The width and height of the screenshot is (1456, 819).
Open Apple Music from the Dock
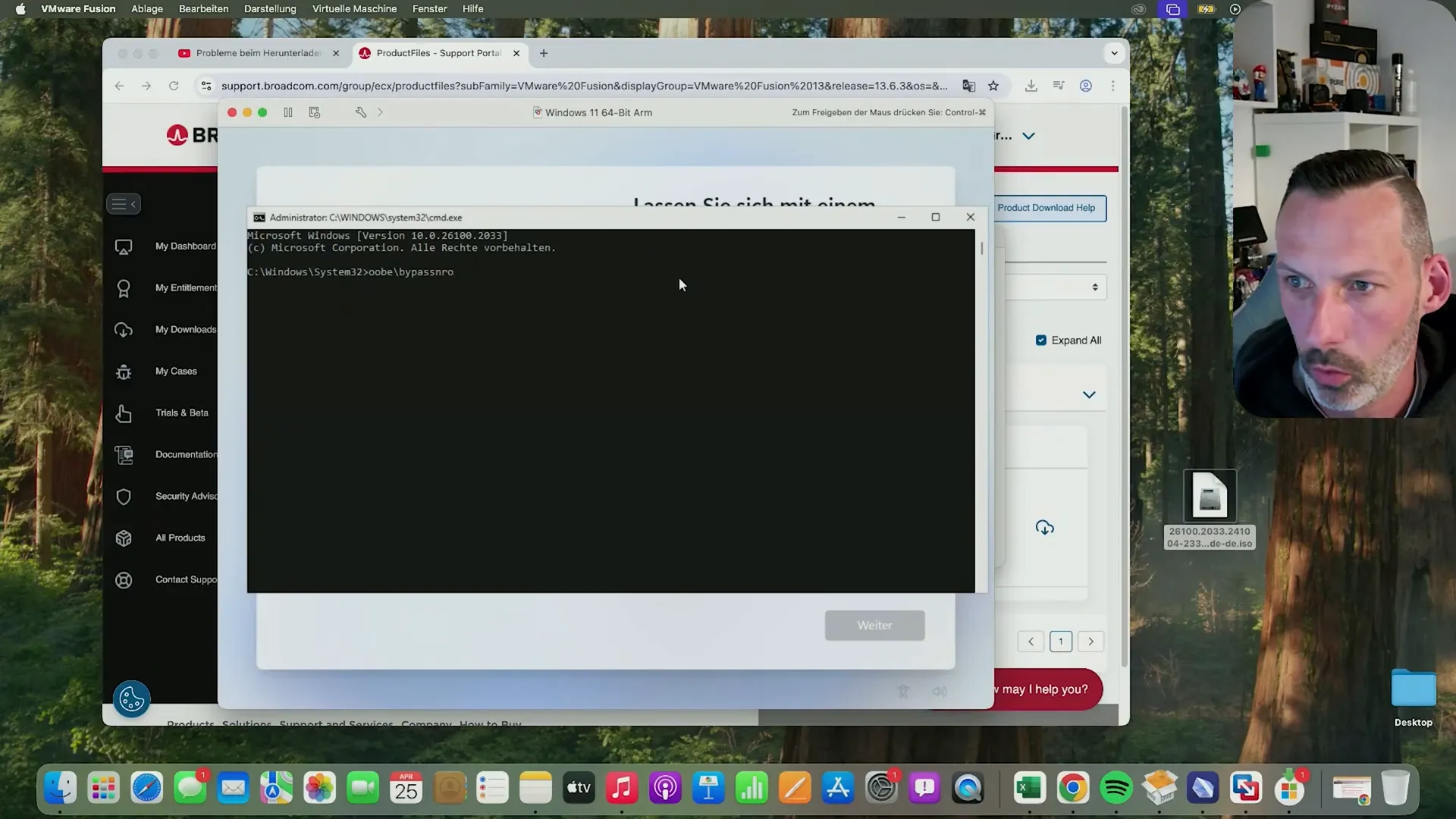[x=622, y=788]
